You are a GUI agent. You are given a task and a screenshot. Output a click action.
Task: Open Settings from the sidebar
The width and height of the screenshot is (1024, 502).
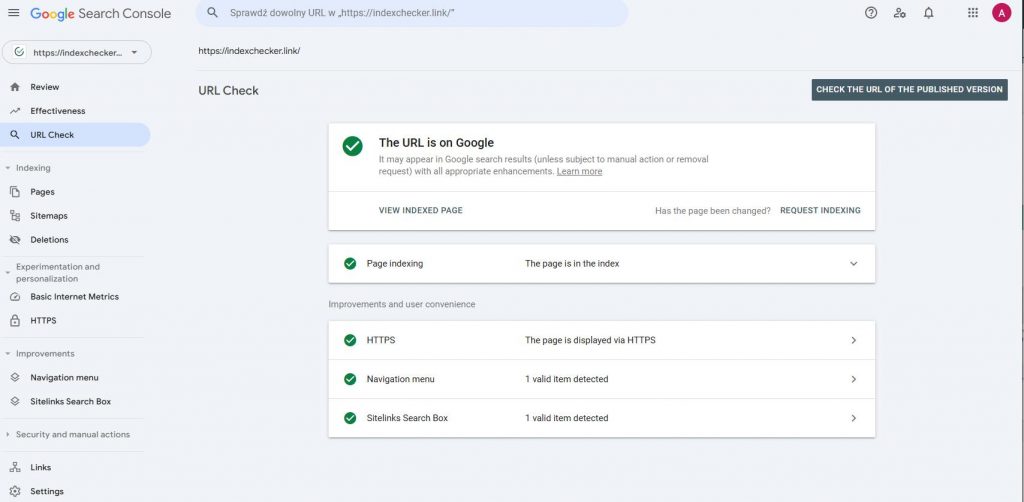(x=46, y=491)
